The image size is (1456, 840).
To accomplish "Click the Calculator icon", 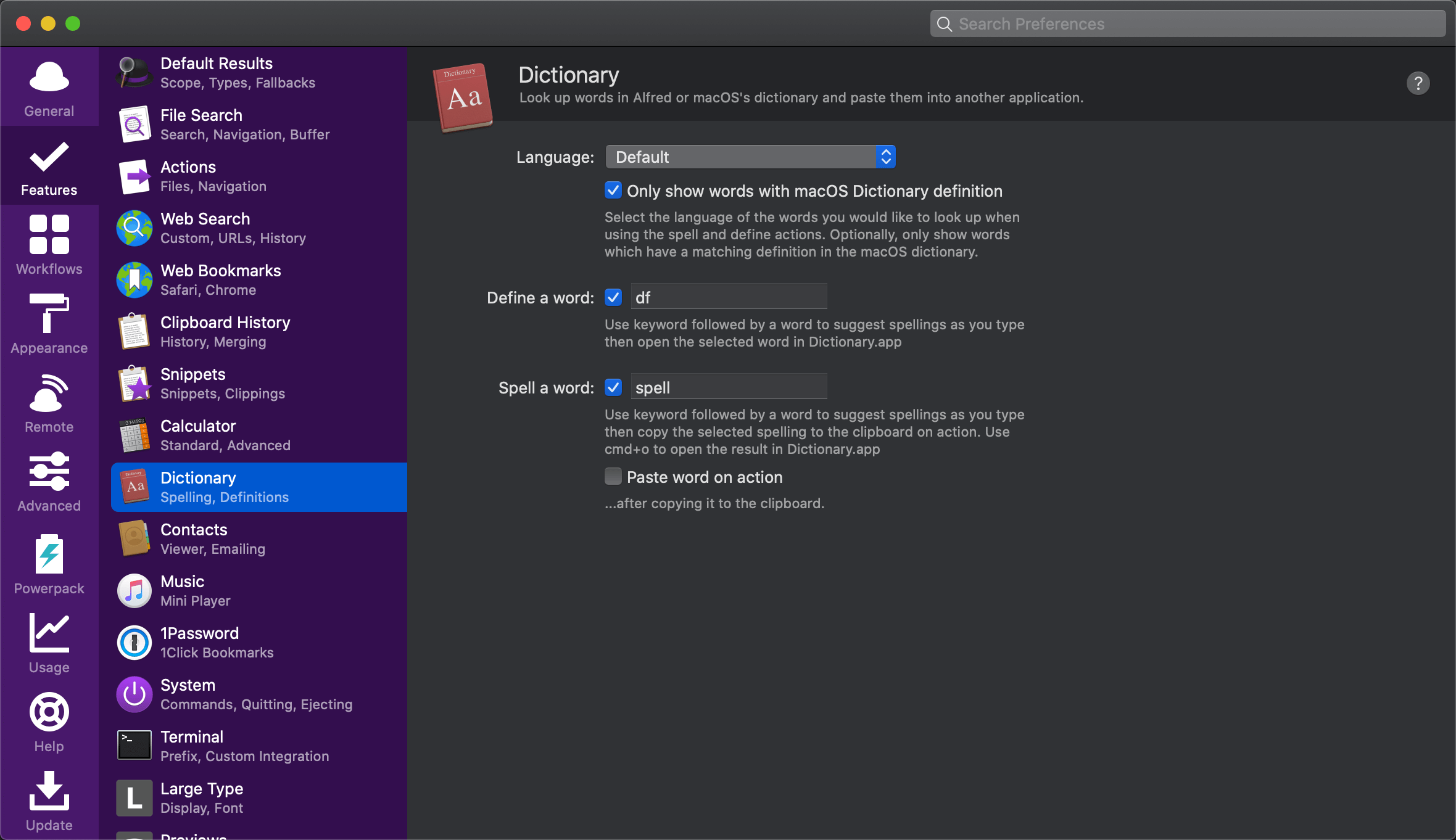I will tap(134, 435).
